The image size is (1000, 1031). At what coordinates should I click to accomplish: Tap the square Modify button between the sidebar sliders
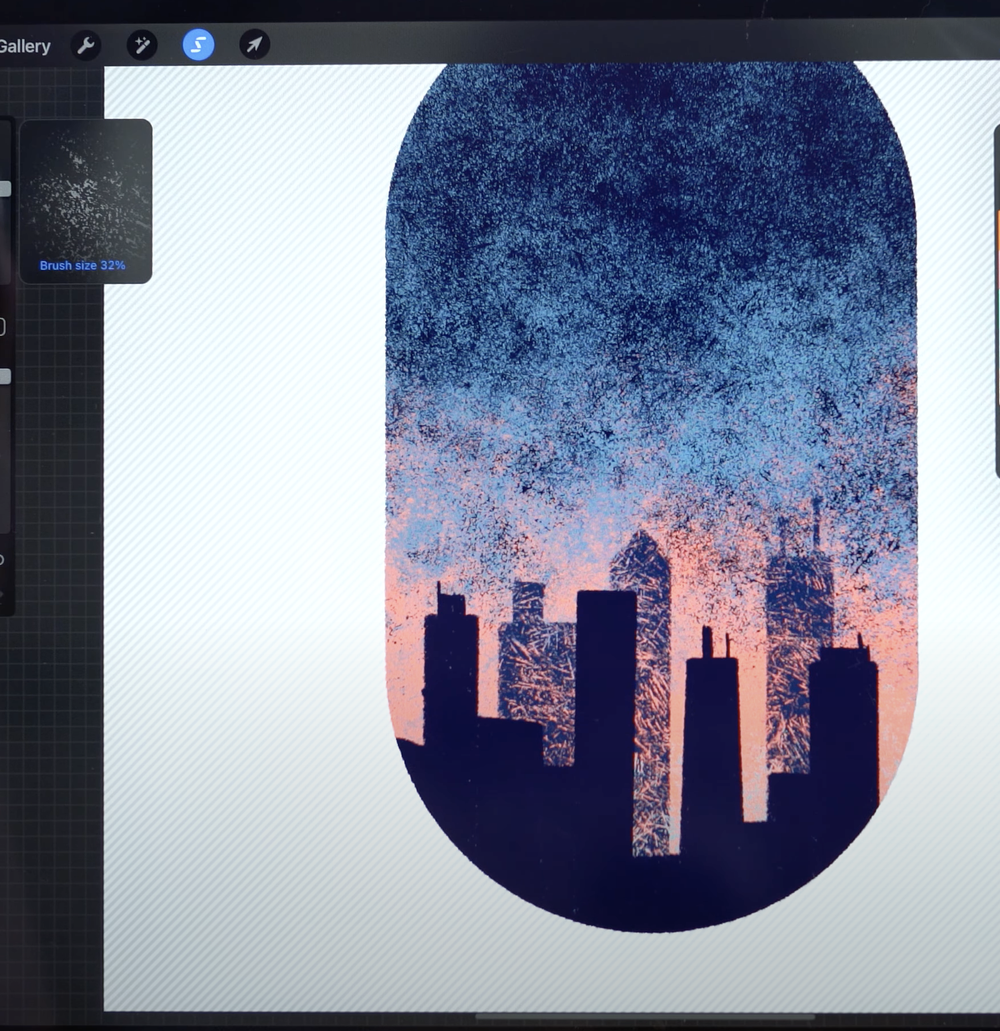[x=5, y=326]
